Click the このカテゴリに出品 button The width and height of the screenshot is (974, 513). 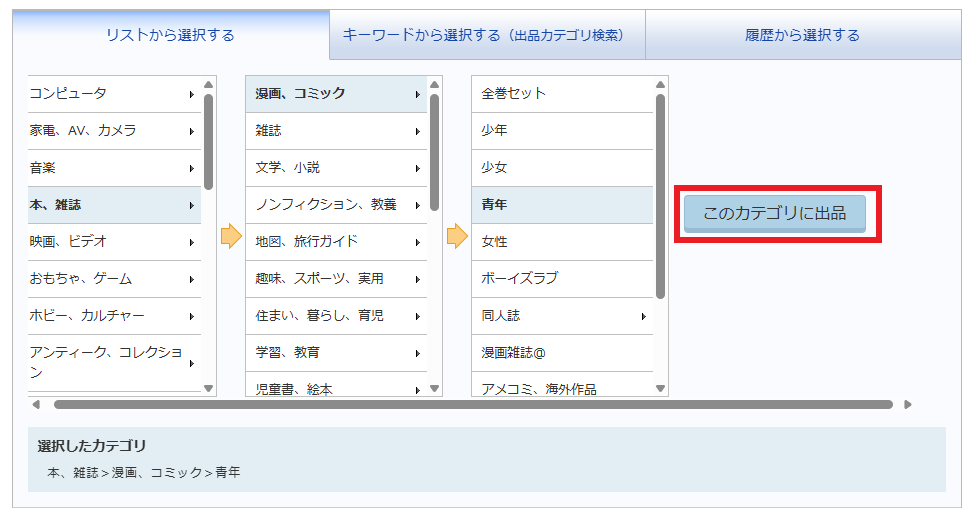pyautogui.click(x=774, y=213)
